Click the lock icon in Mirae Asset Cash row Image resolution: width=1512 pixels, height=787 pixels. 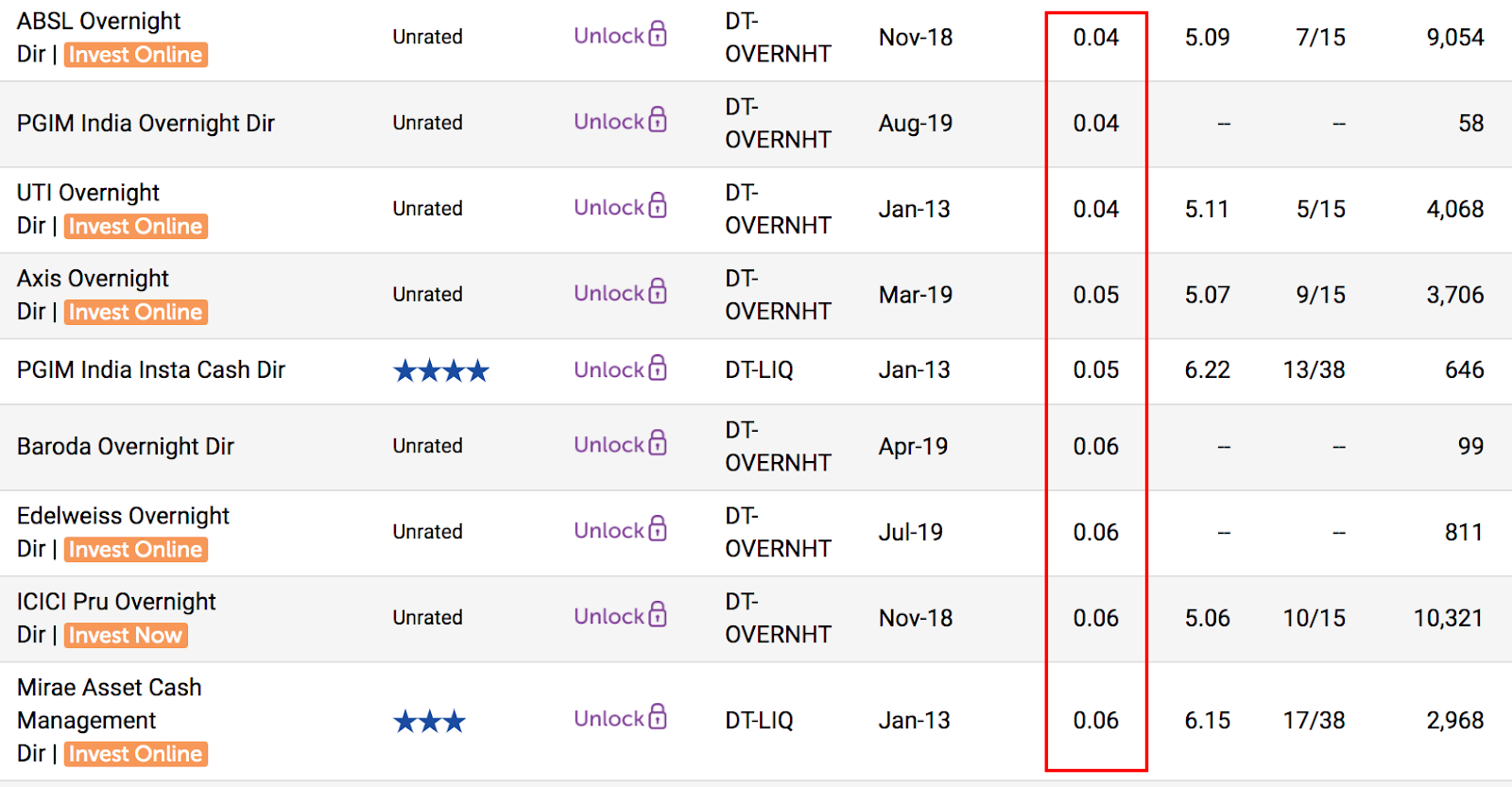(658, 717)
